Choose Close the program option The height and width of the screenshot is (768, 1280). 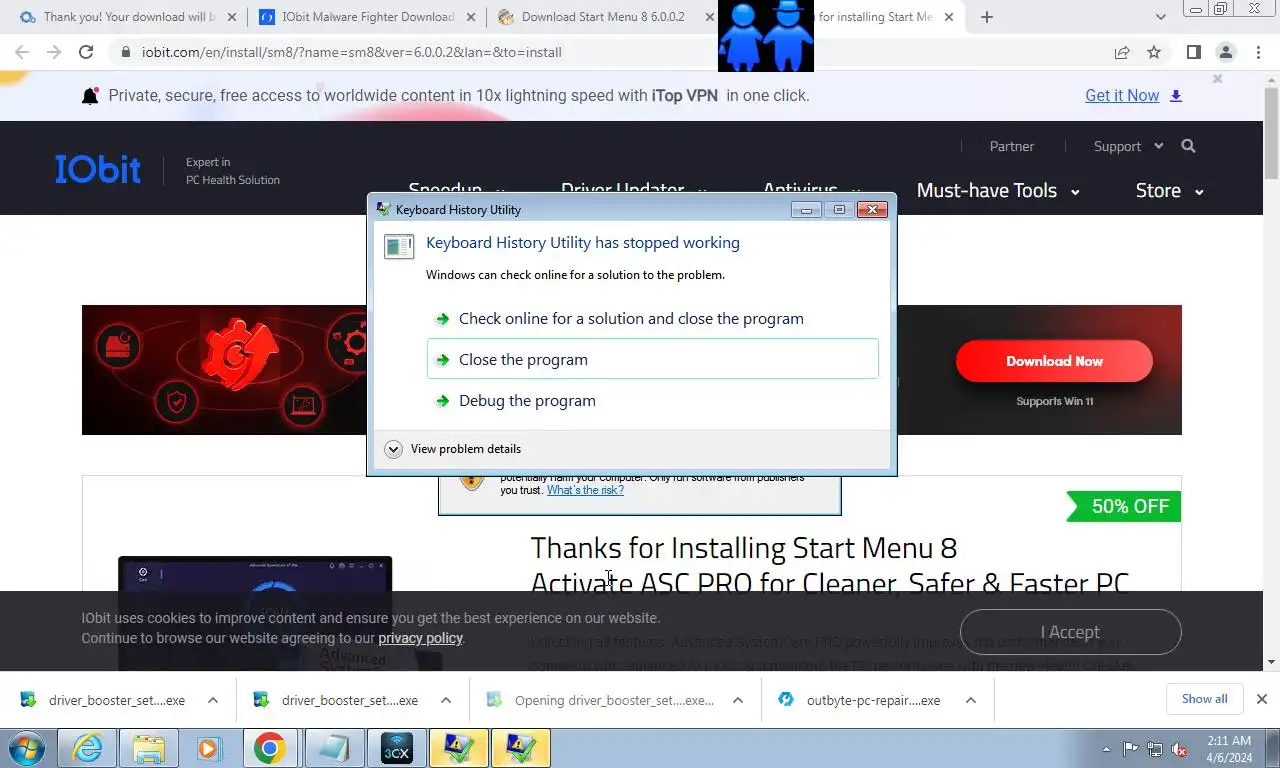pyautogui.click(x=652, y=359)
